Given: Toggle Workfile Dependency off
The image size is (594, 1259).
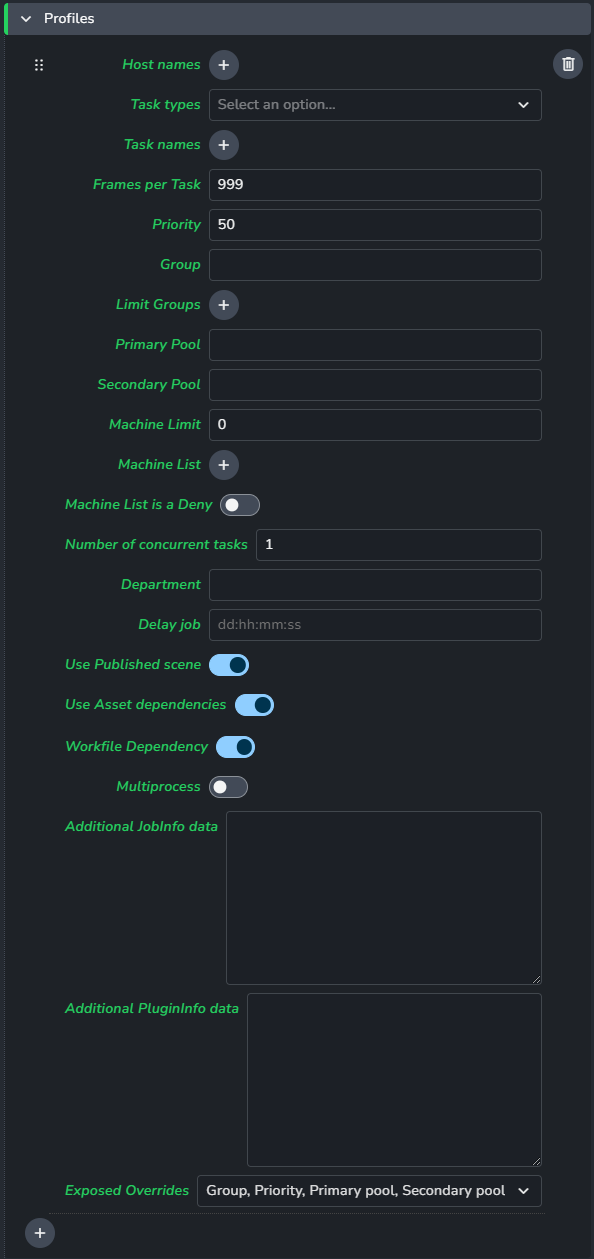Looking at the screenshot, I should click(236, 747).
